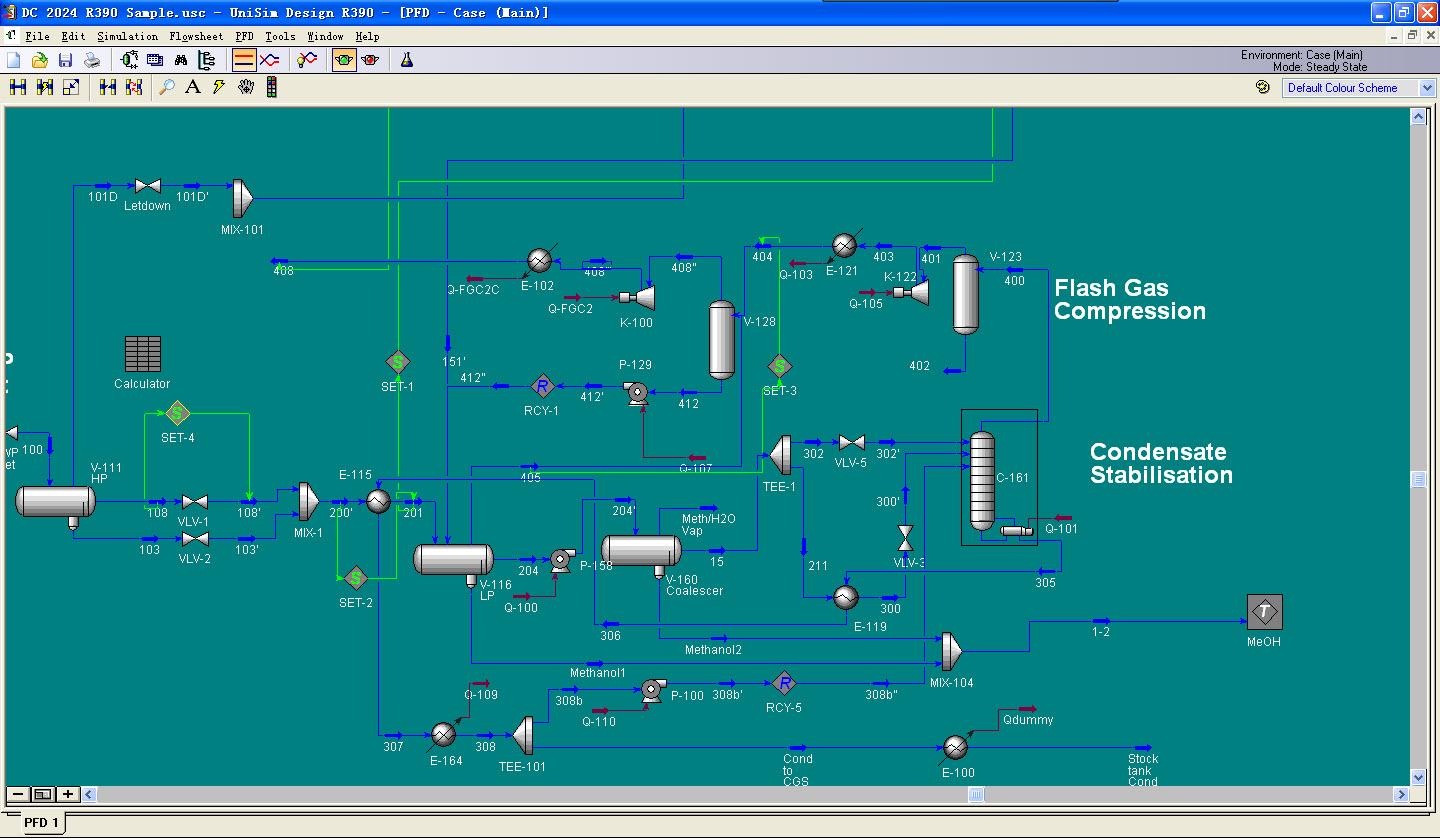Enter Basis Environment via flask icon
Image resolution: width=1440 pixels, height=839 pixels.
[x=407, y=60]
